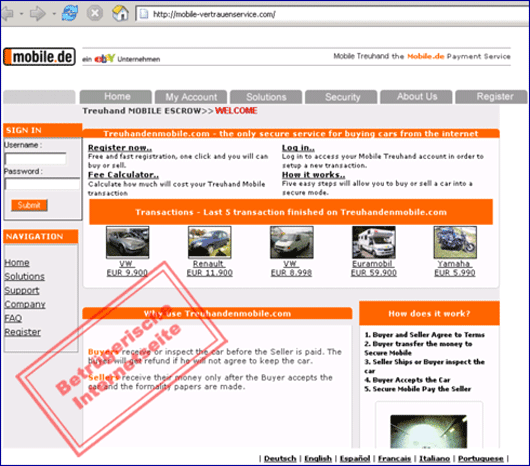Click the browser forward arrow
This screenshot has height=466, width=530.
pyautogui.click(x=37, y=14)
